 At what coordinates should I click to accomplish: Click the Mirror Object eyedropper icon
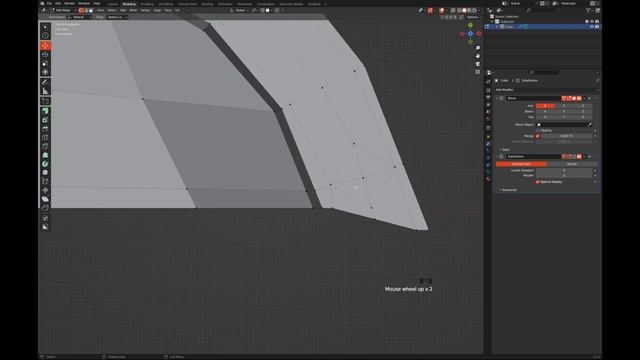[589, 124]
